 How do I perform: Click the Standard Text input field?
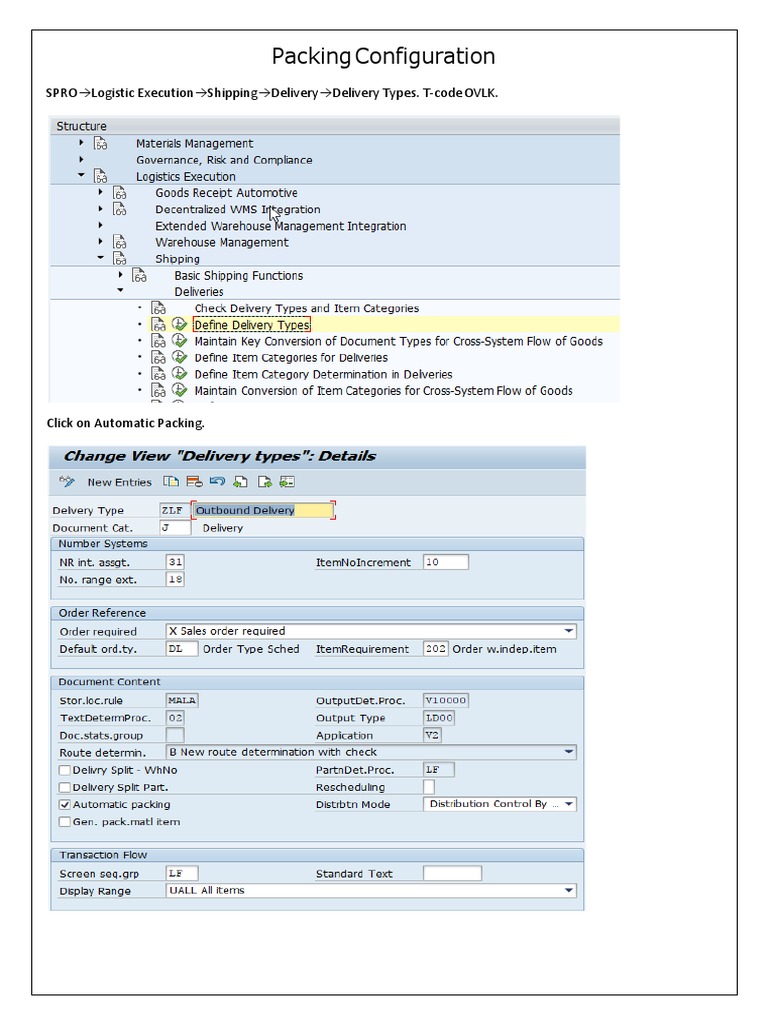click(452, 873)
